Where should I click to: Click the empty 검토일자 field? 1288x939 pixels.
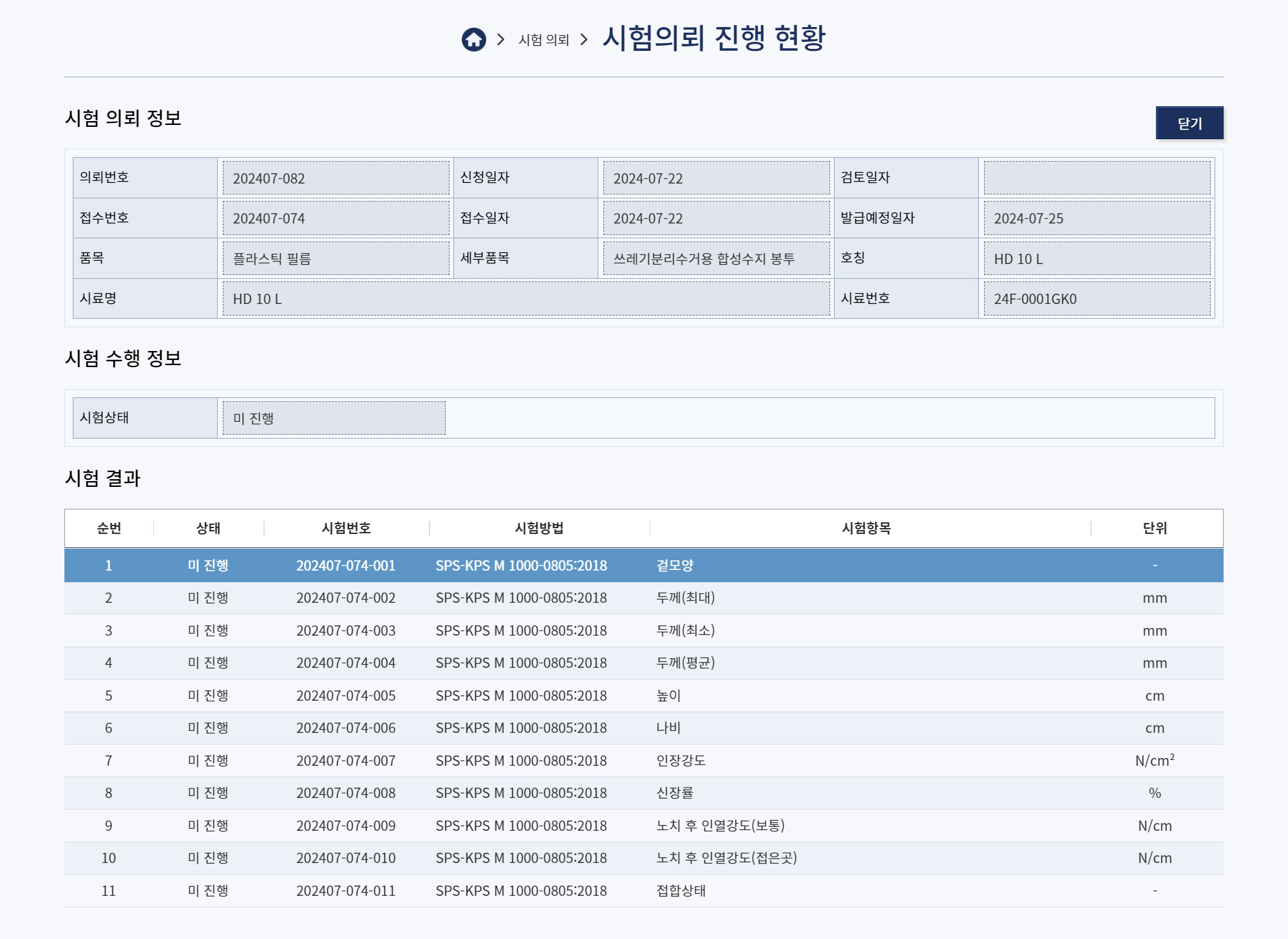point(1096,178)
